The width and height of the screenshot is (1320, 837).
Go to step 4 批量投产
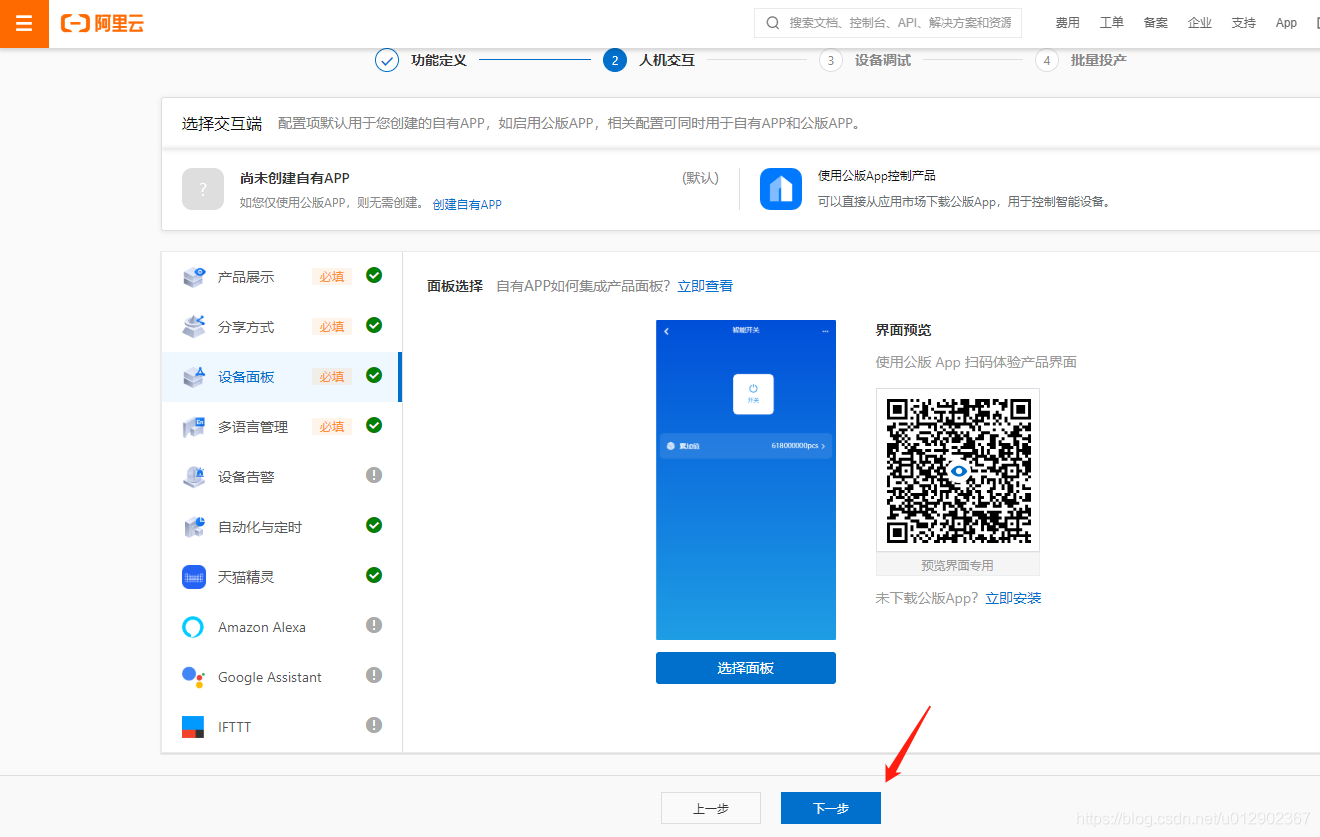pyautogui.click(x=1081, y=60)
